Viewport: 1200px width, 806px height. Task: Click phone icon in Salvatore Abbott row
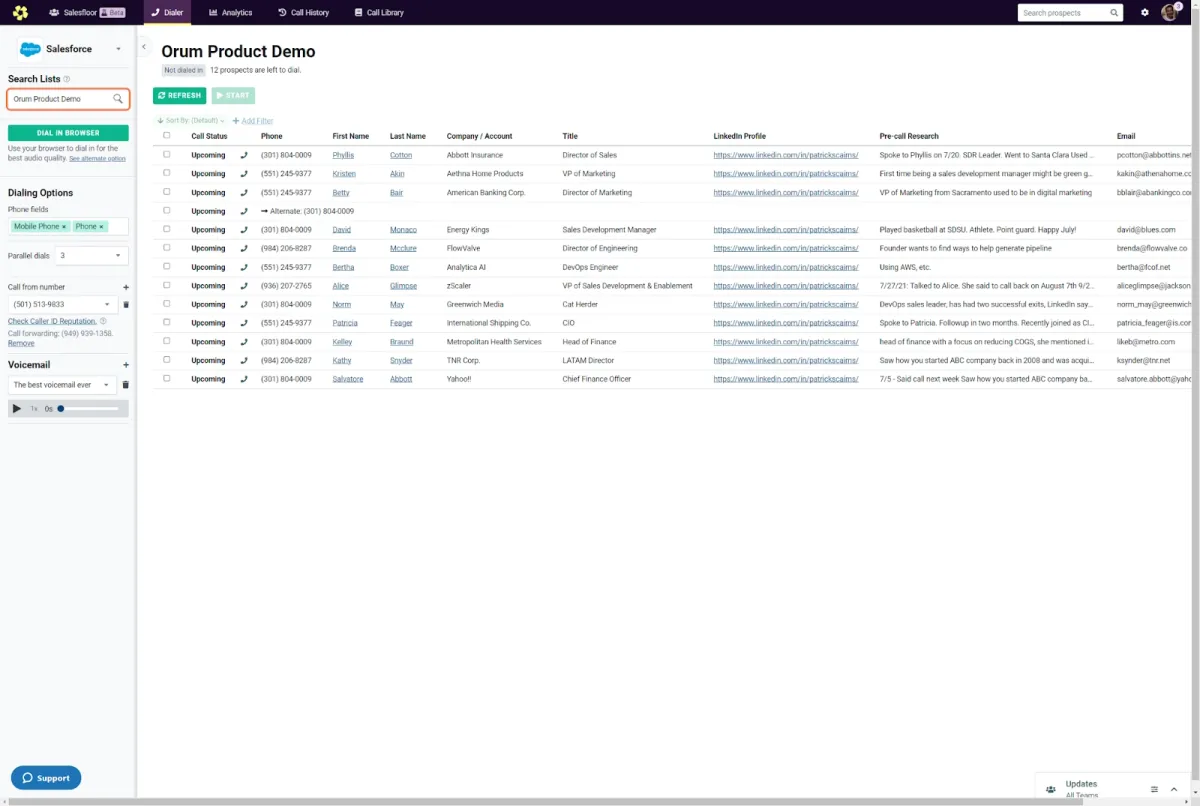point(244,379)
